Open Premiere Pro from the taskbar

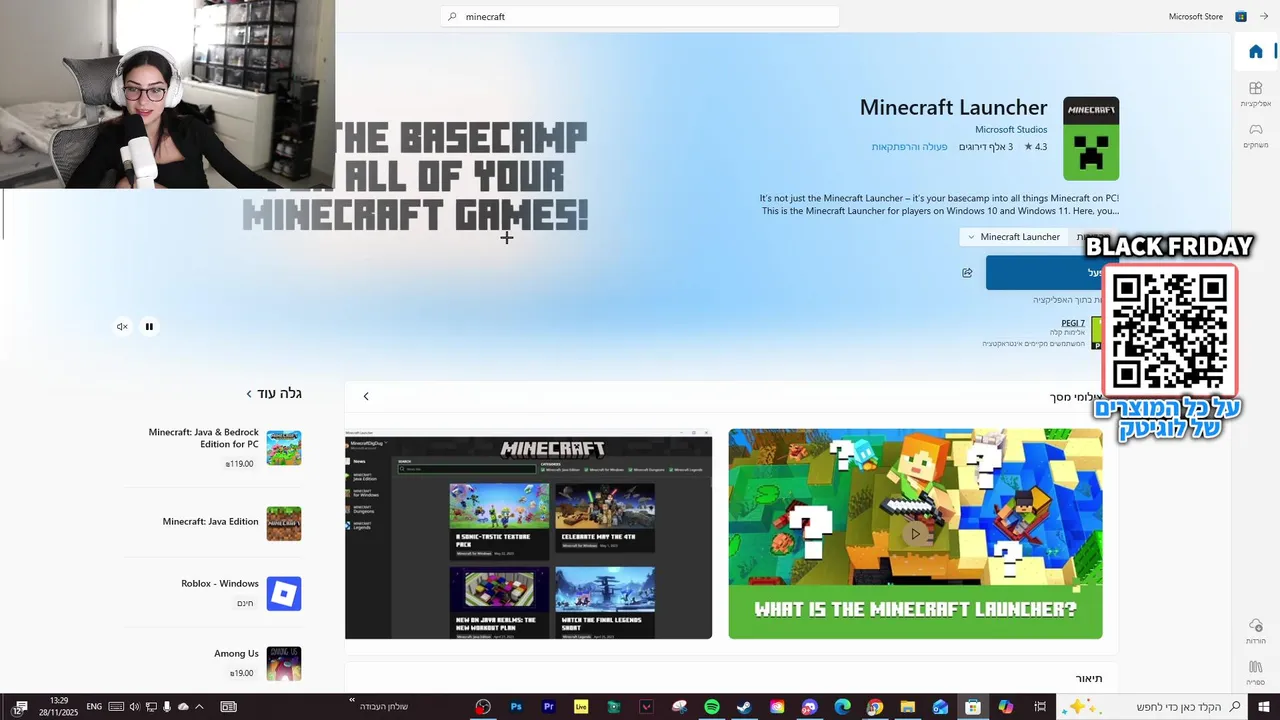[549, 707]
